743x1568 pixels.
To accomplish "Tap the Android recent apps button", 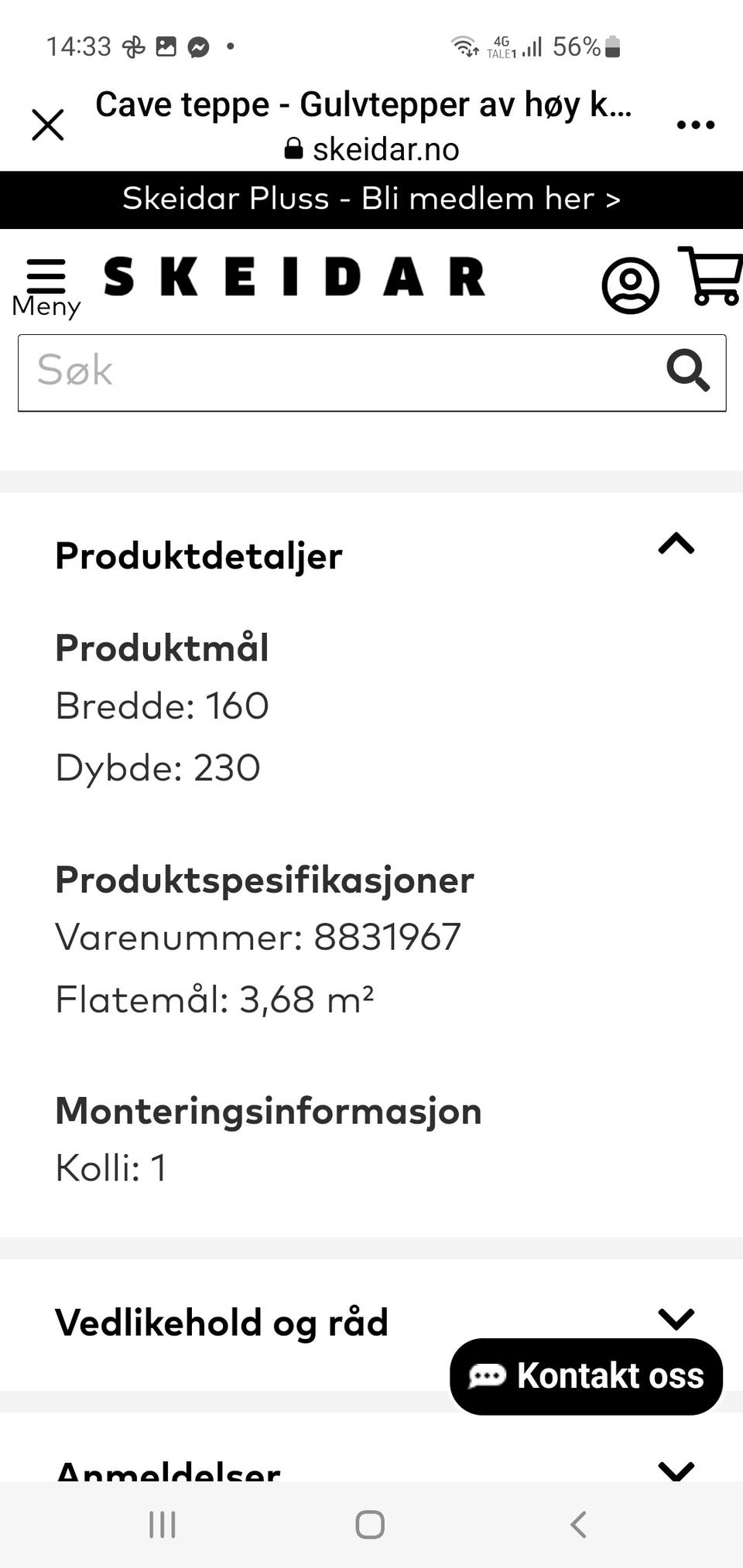I will pos(163,1525).
